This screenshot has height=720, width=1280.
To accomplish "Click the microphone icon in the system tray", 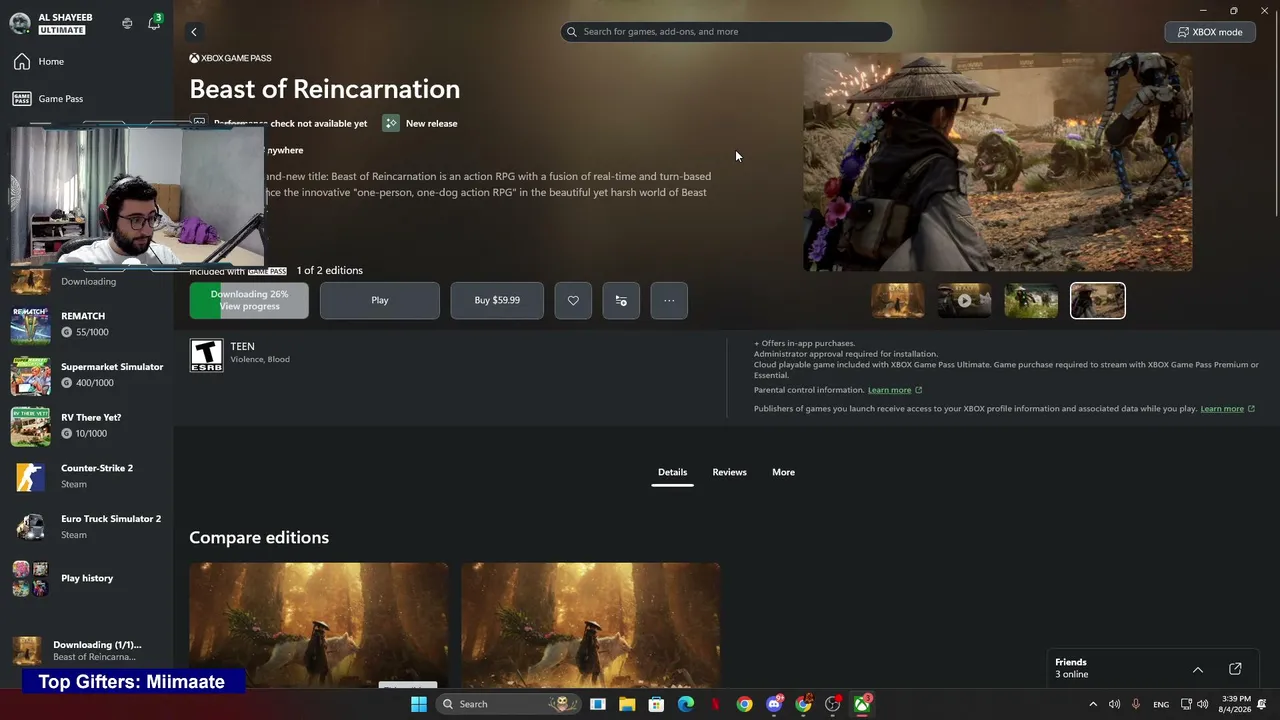I will tap(1136, 704).
